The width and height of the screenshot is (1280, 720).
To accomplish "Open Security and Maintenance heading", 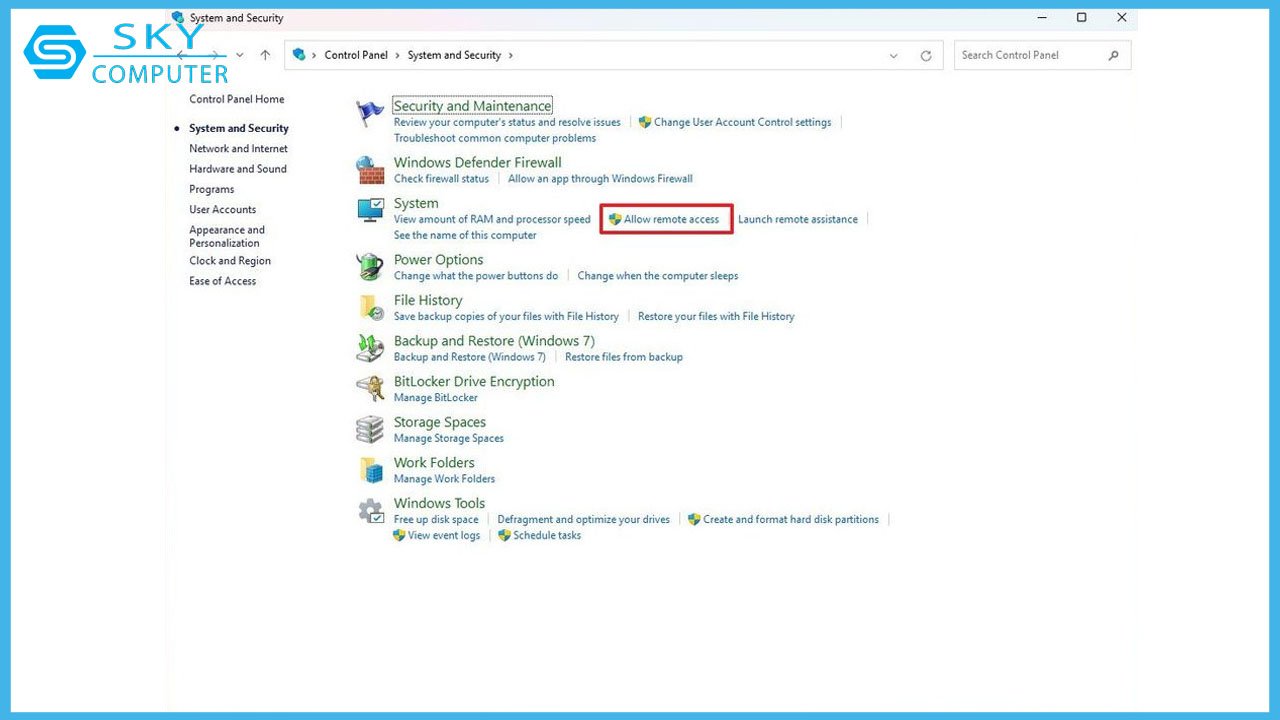I will click(x=472, y=106).
